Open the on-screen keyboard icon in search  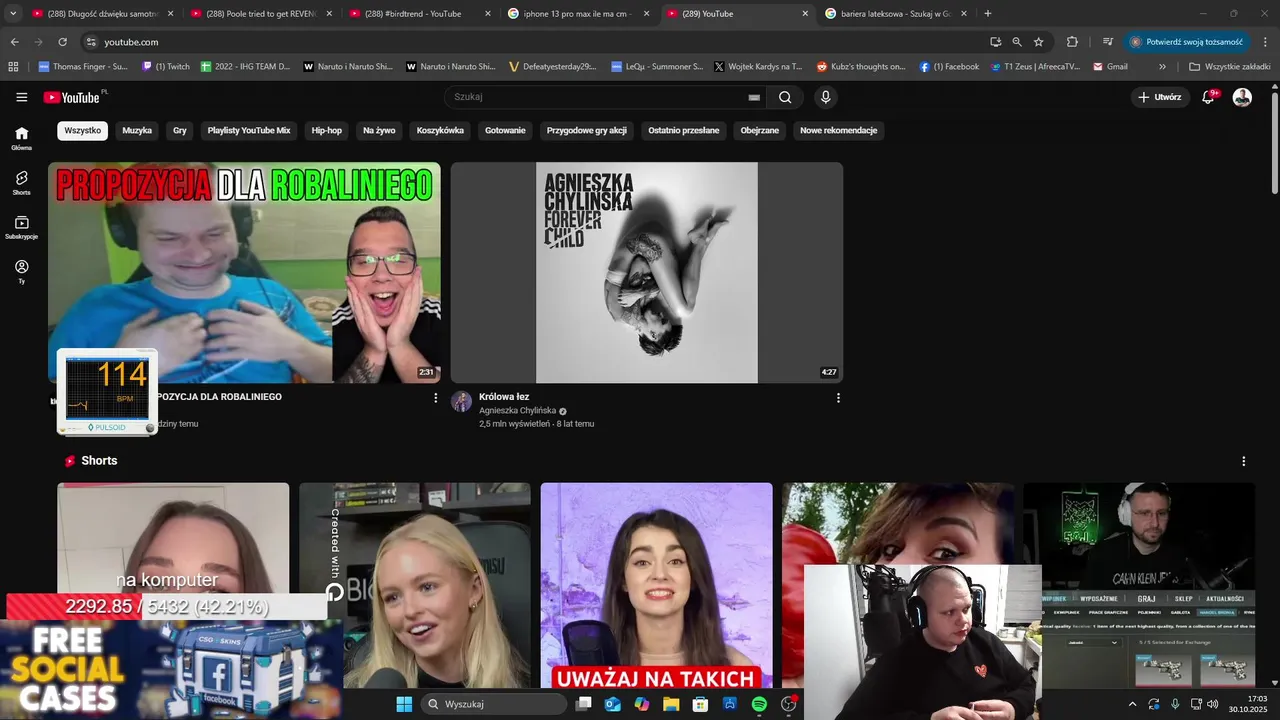click(754, 97)
